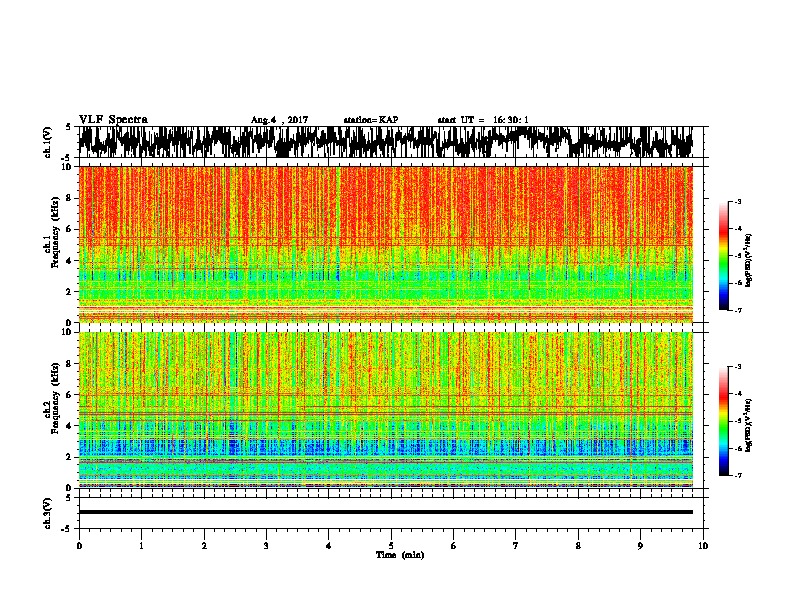Click time-axis tick label "1"
This screenshot has height=612, width=792.
click(141, 546)
